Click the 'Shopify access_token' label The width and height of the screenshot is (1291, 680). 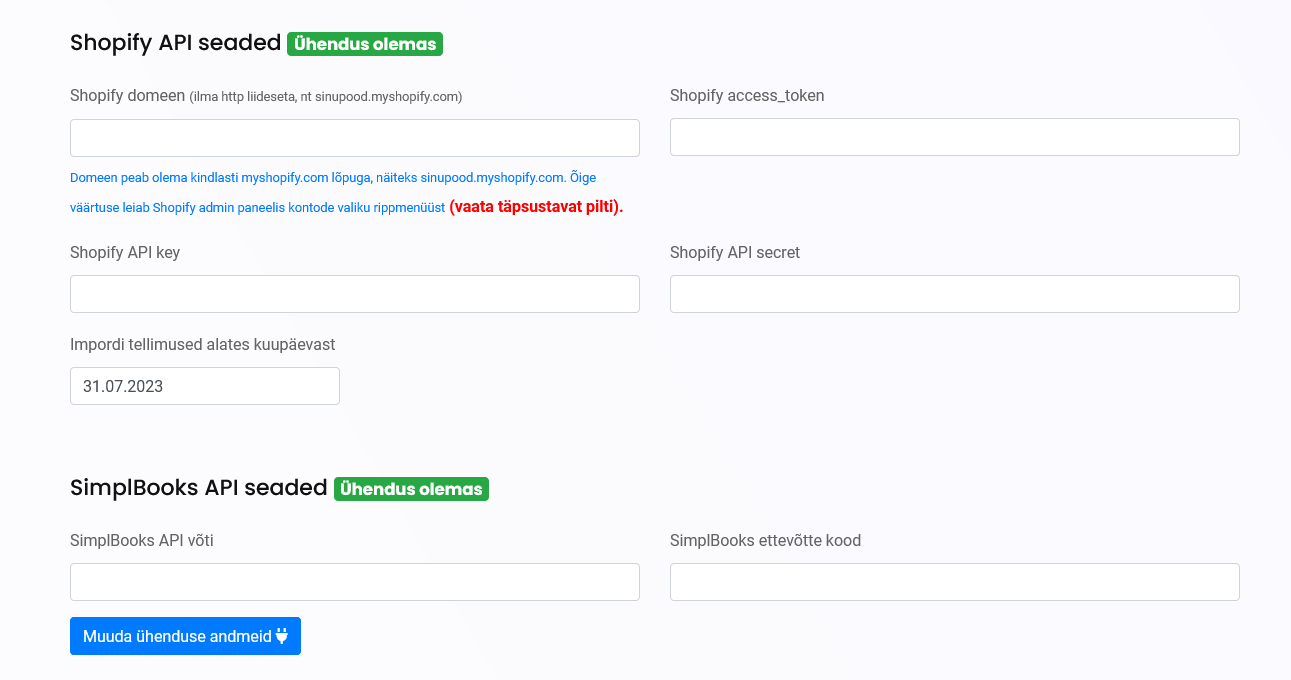pyautogui.click(x=746, y=96)
